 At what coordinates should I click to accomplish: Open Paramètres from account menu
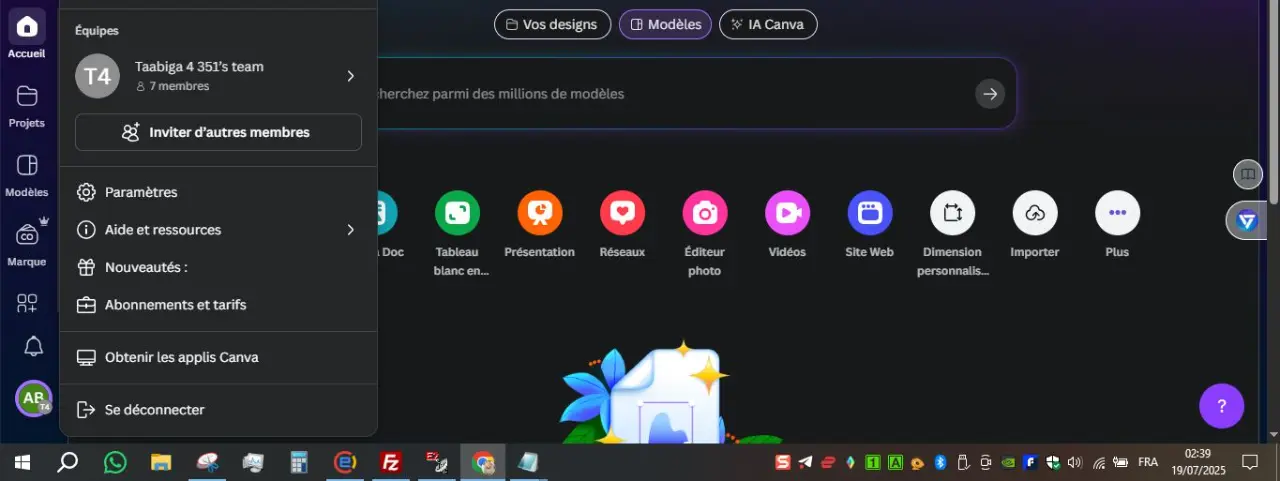218,192
